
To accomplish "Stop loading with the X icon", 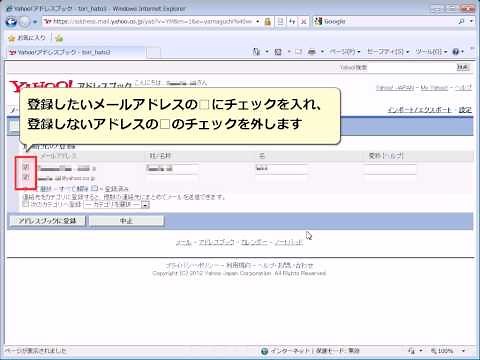I will (303, 22).
